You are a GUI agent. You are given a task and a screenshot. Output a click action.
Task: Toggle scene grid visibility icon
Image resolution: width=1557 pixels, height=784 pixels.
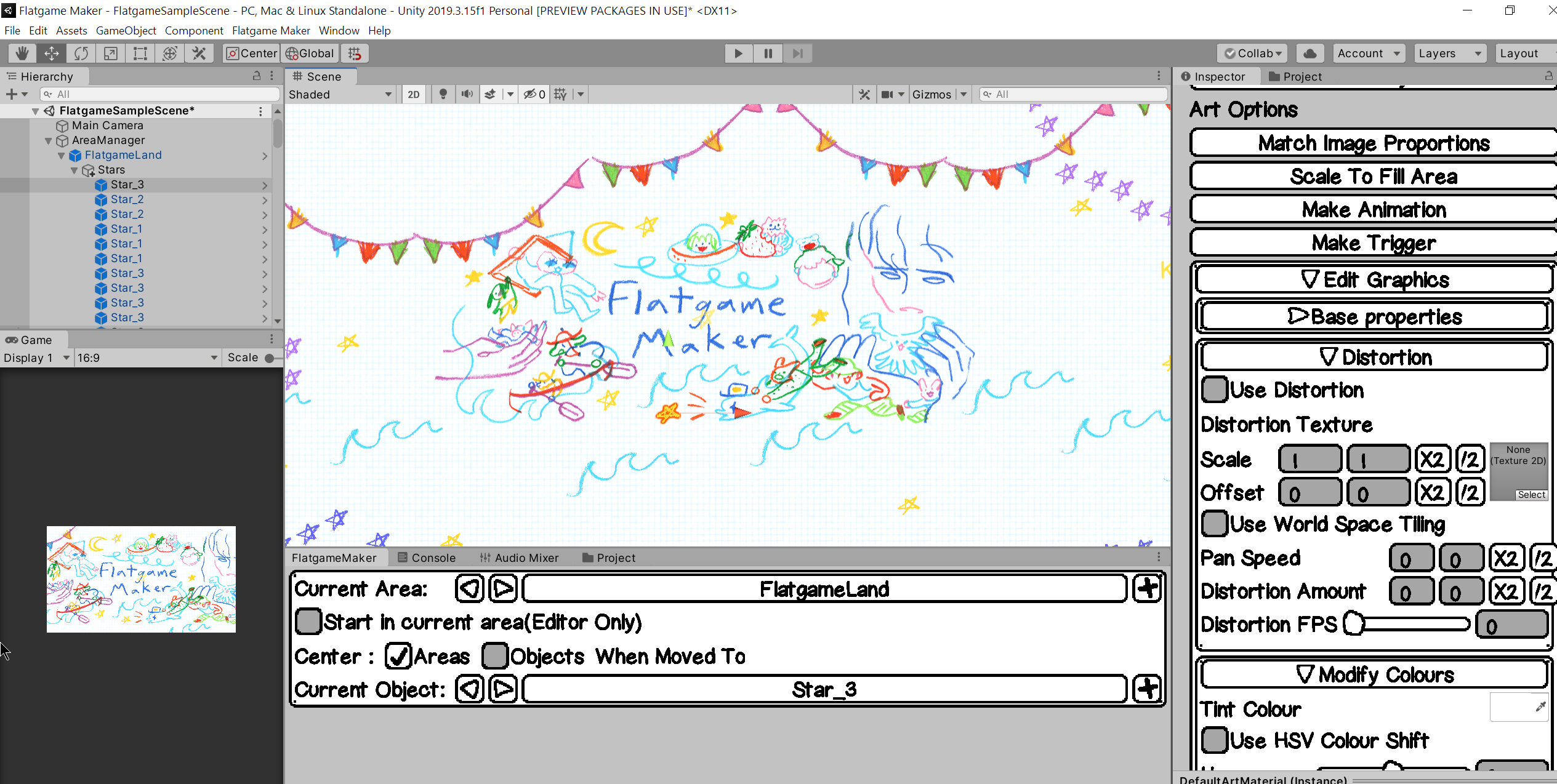pos(560,94)
